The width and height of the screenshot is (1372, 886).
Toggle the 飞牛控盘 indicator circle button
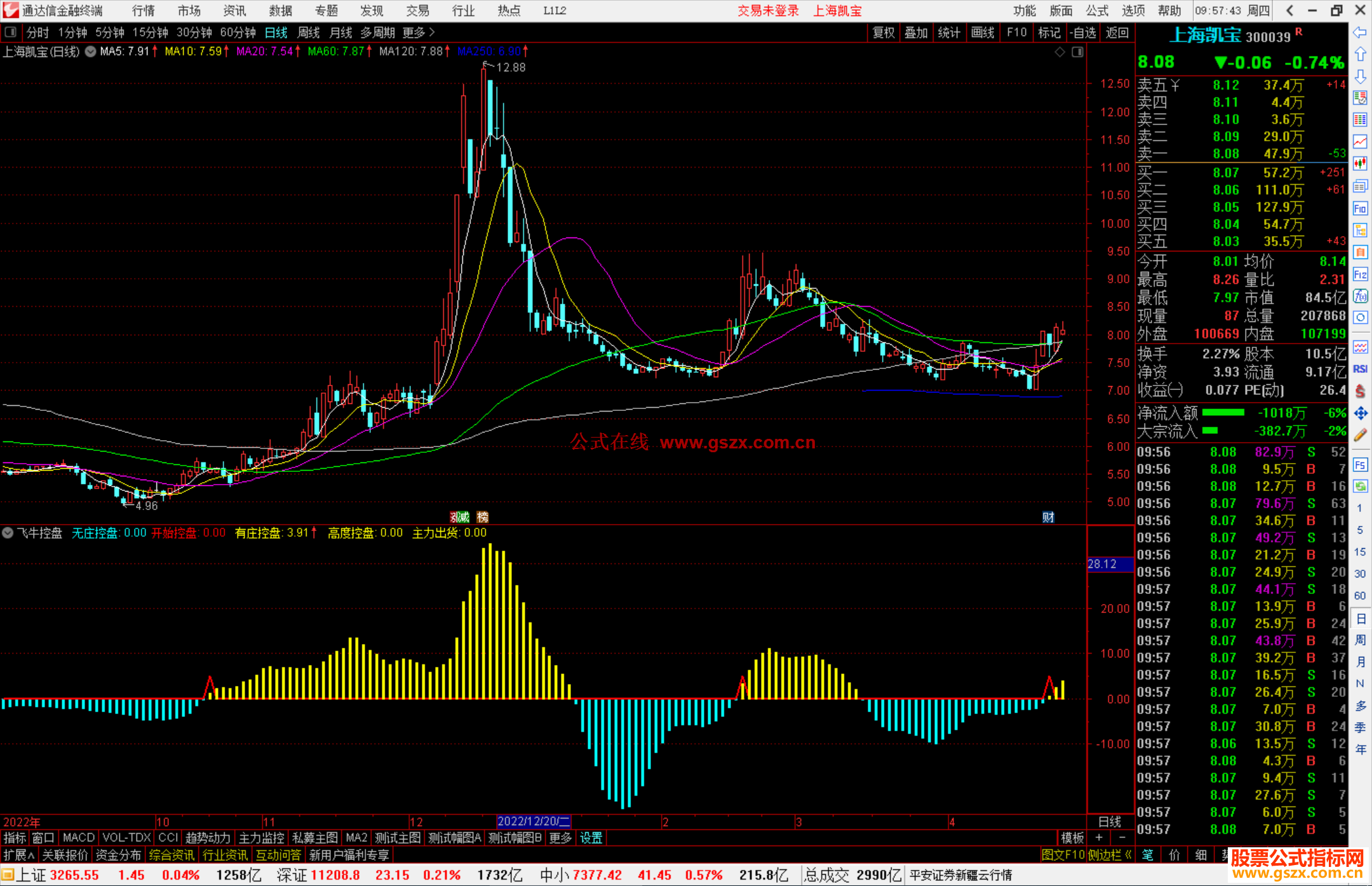click(8, 533)
